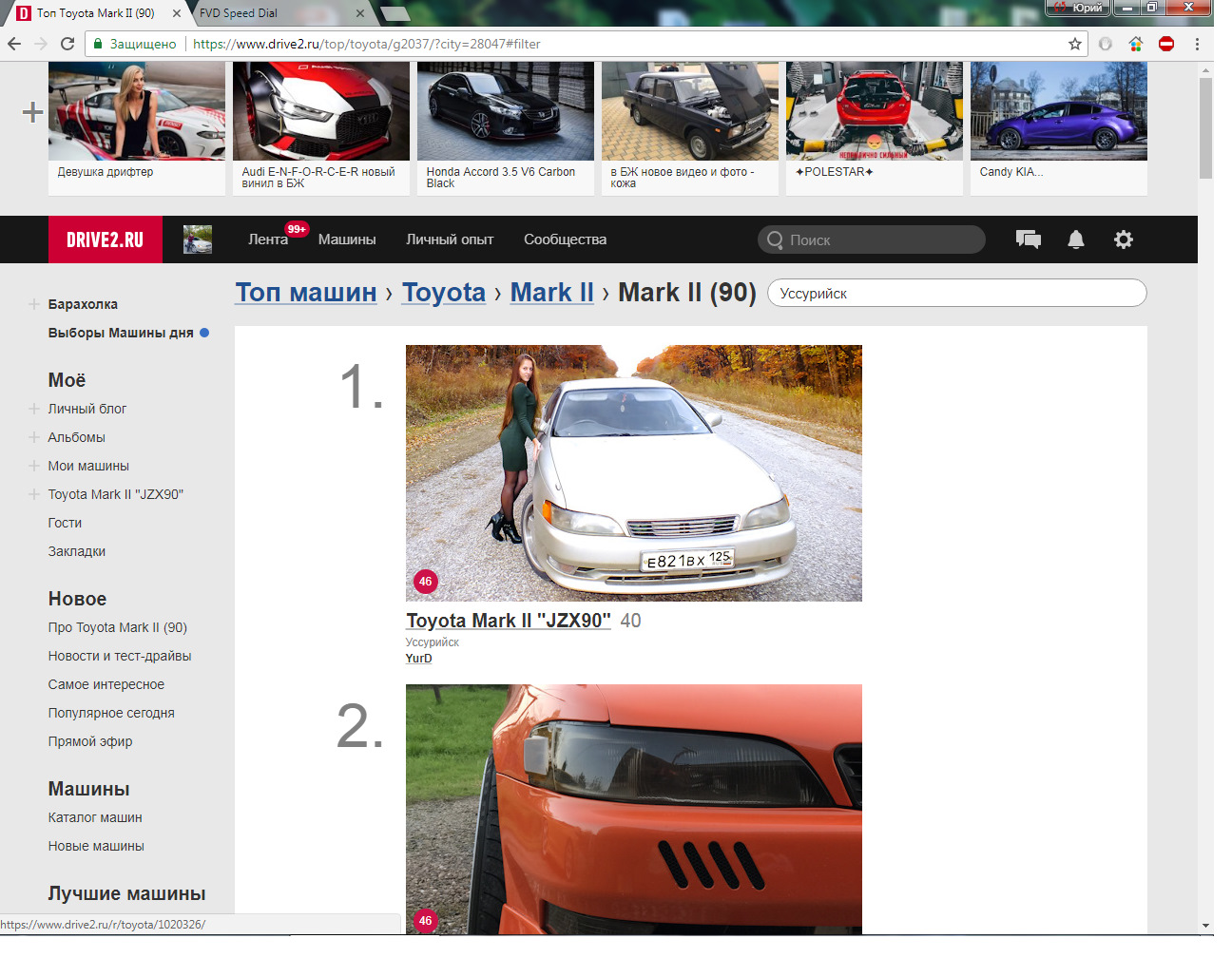
Task: Open notifications bell icon
Action: [x=1076, y=239]
